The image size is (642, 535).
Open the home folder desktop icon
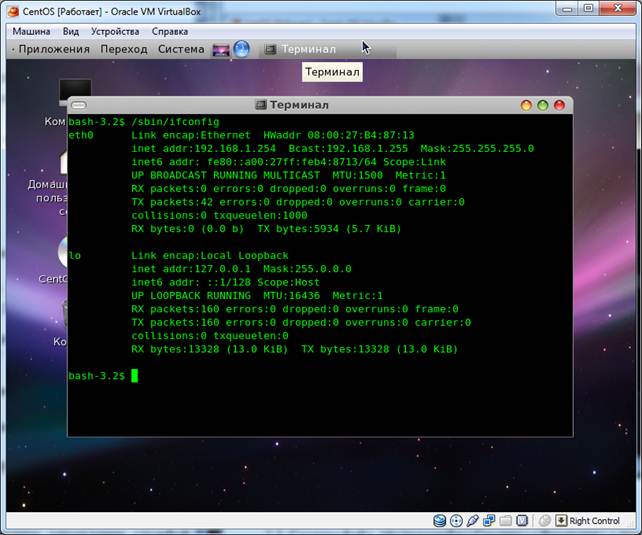point(64,163)
